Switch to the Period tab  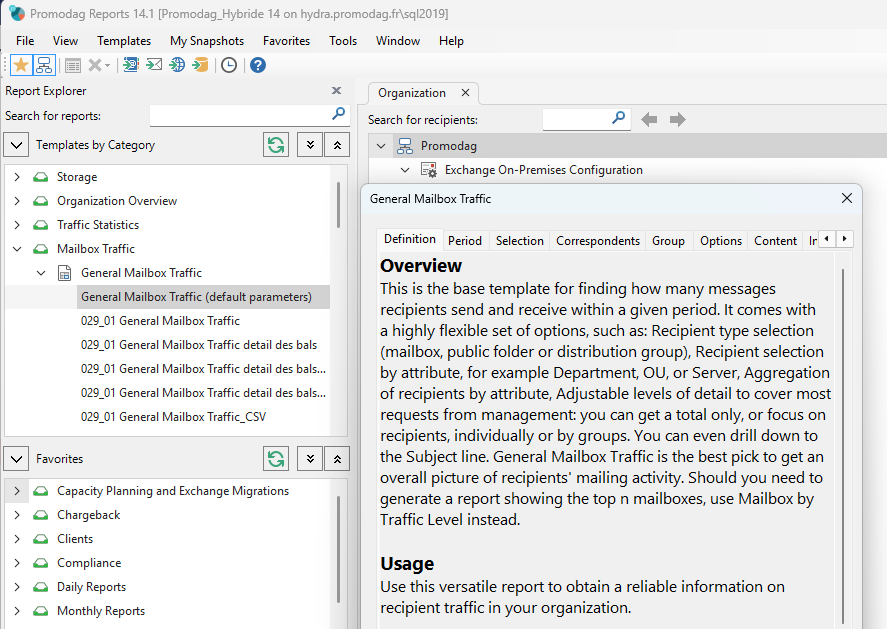tap(464, 241)
